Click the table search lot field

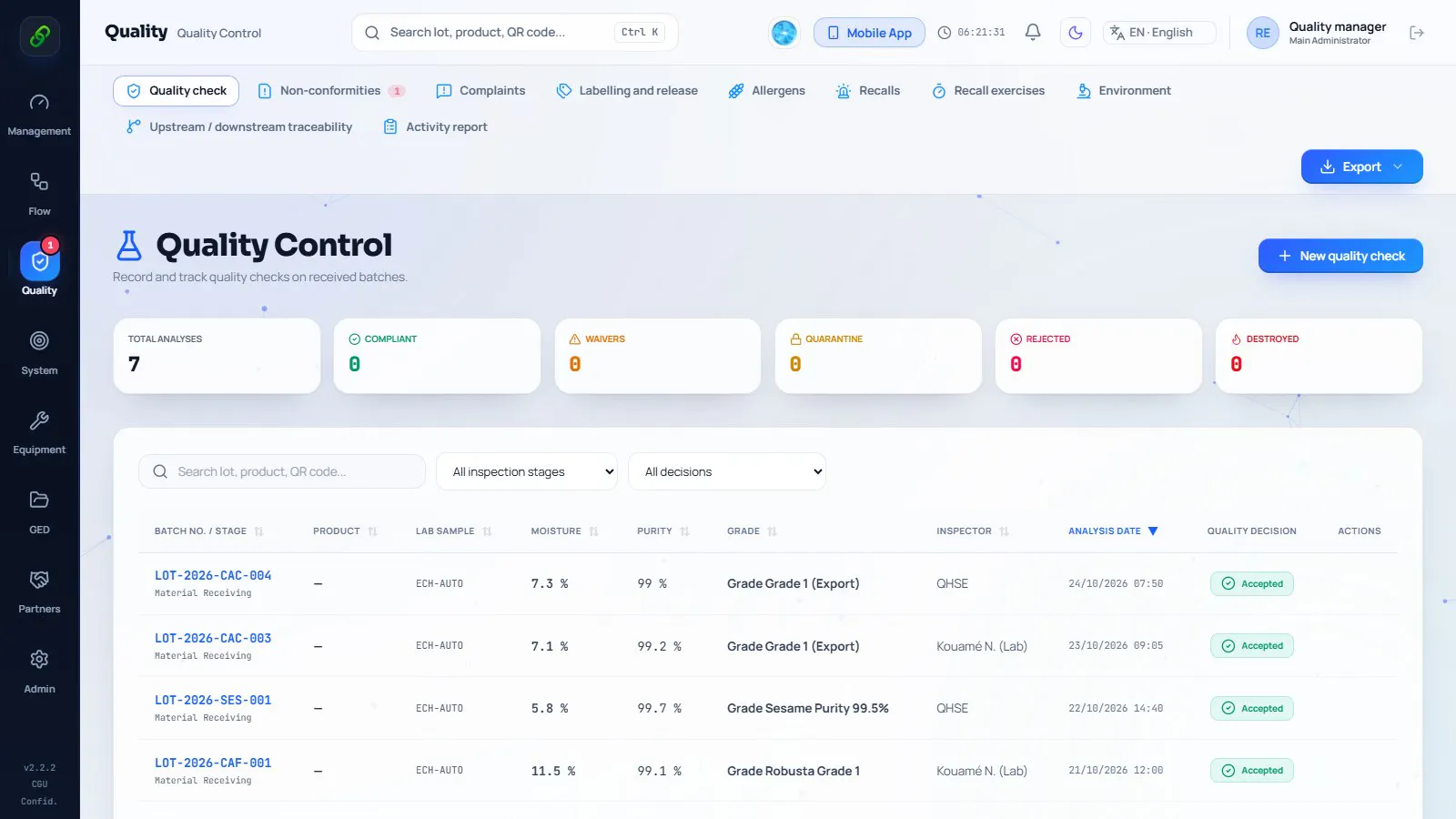click(282, 471)
